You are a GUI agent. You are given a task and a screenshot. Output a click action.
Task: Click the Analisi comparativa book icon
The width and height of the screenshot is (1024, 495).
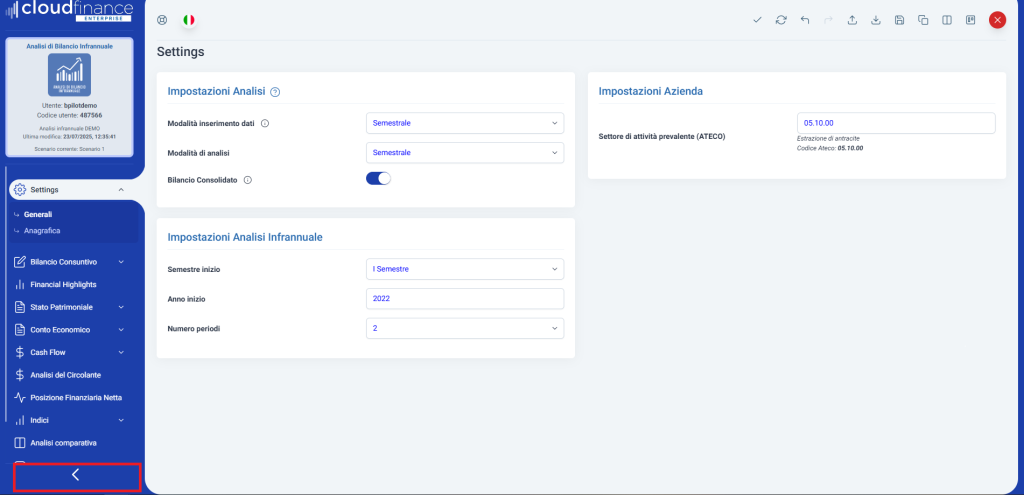tap(20, 443)
